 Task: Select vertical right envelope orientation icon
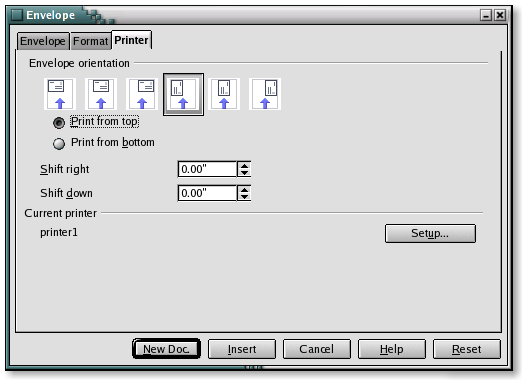click(x=265, y=94)
